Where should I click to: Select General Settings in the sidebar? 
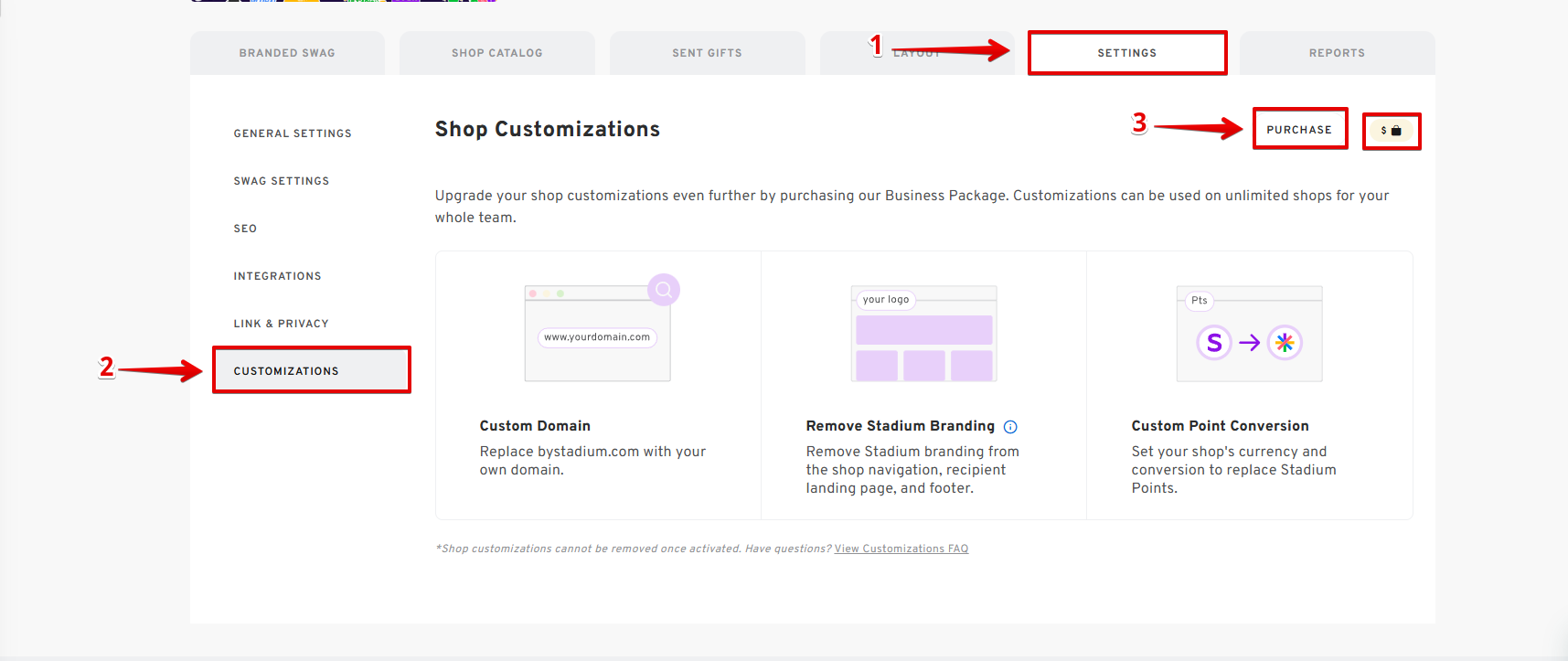point(293,133)
